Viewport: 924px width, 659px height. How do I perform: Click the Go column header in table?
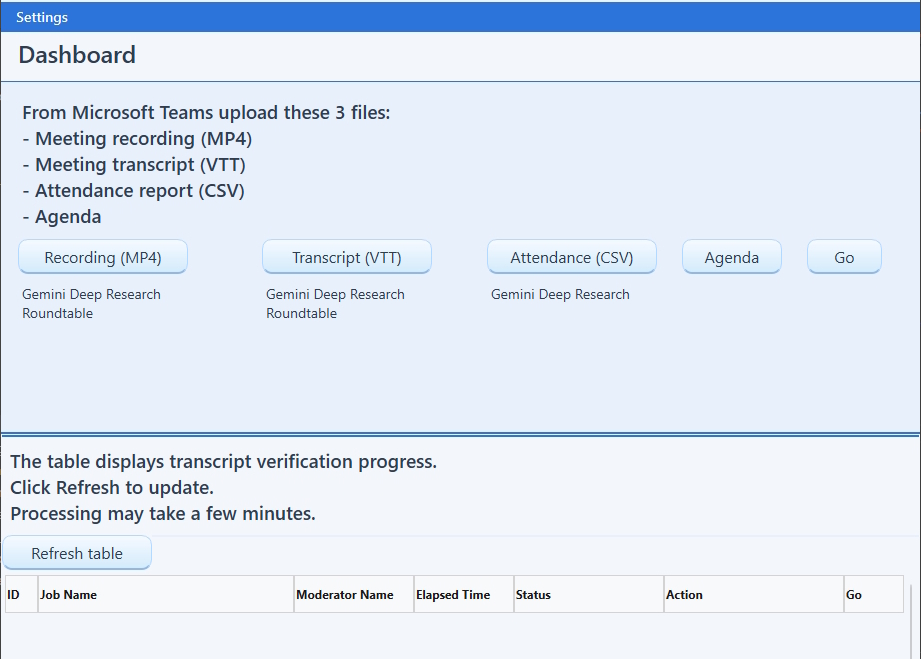(874, 594)
